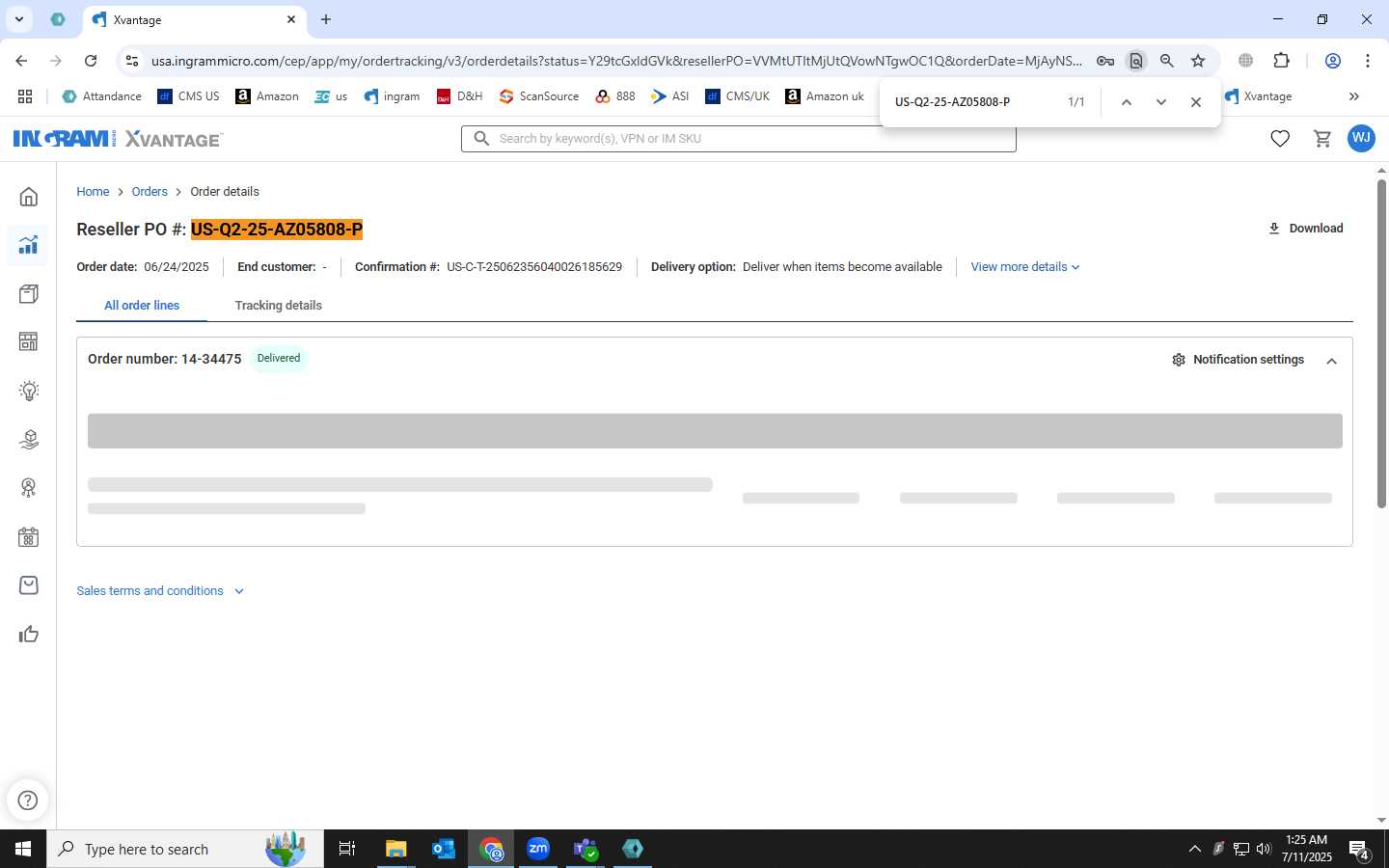The image size is (1389, 868).
Task: Open the Attandance bookmark
Action: (x=102, y=96)
